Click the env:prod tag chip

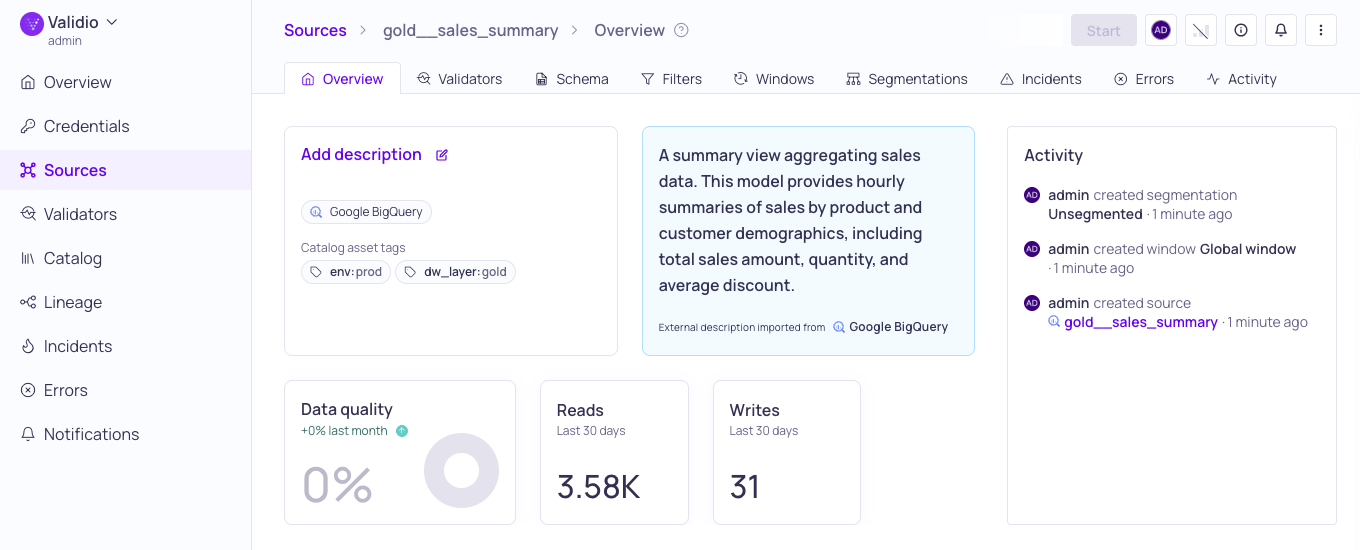pos(346,272)
